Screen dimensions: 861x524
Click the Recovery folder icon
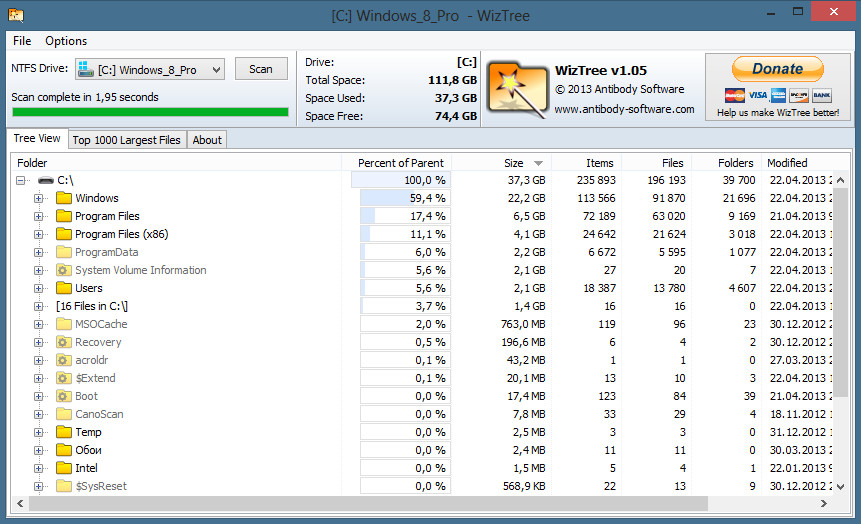pos(64,342)
